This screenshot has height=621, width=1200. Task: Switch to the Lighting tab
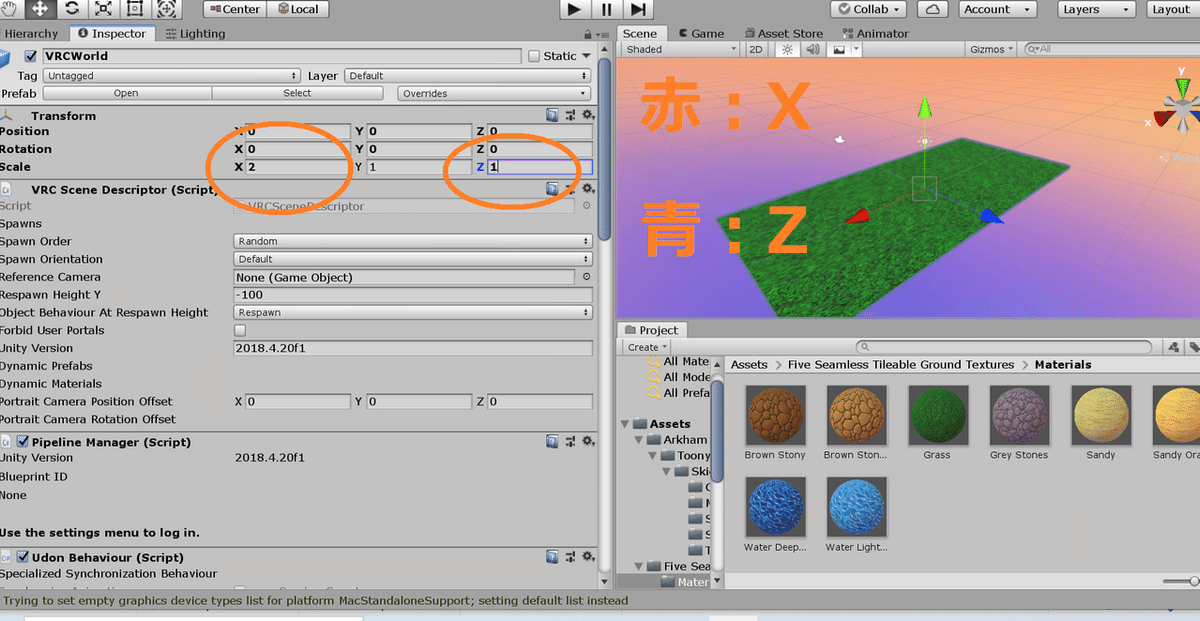click(x=195, y=34)
